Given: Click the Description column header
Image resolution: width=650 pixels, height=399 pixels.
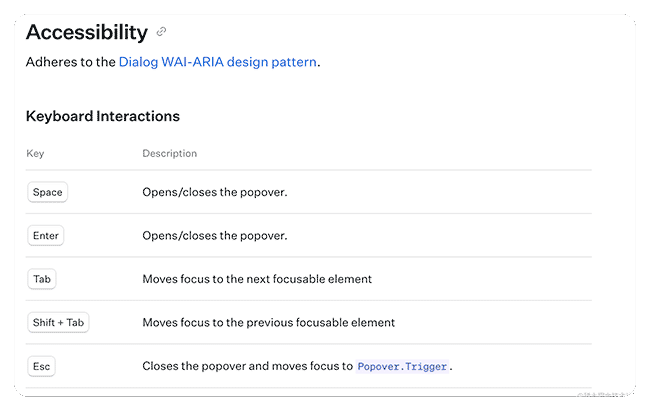Looking at the screenshot, I should (x=170, y=153).
